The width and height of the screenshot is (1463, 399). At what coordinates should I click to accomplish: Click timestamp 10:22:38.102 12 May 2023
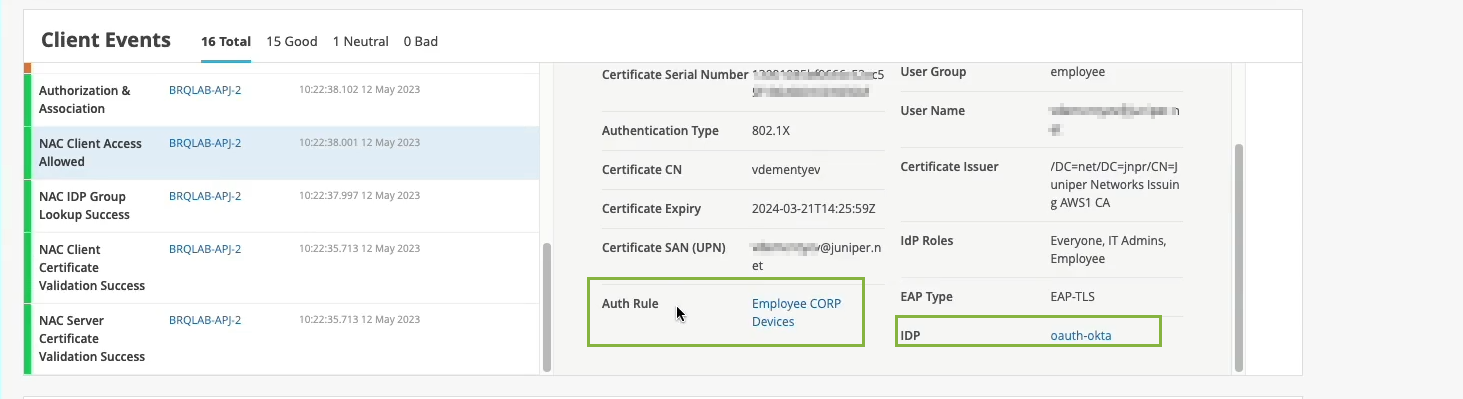coord(359,90)
